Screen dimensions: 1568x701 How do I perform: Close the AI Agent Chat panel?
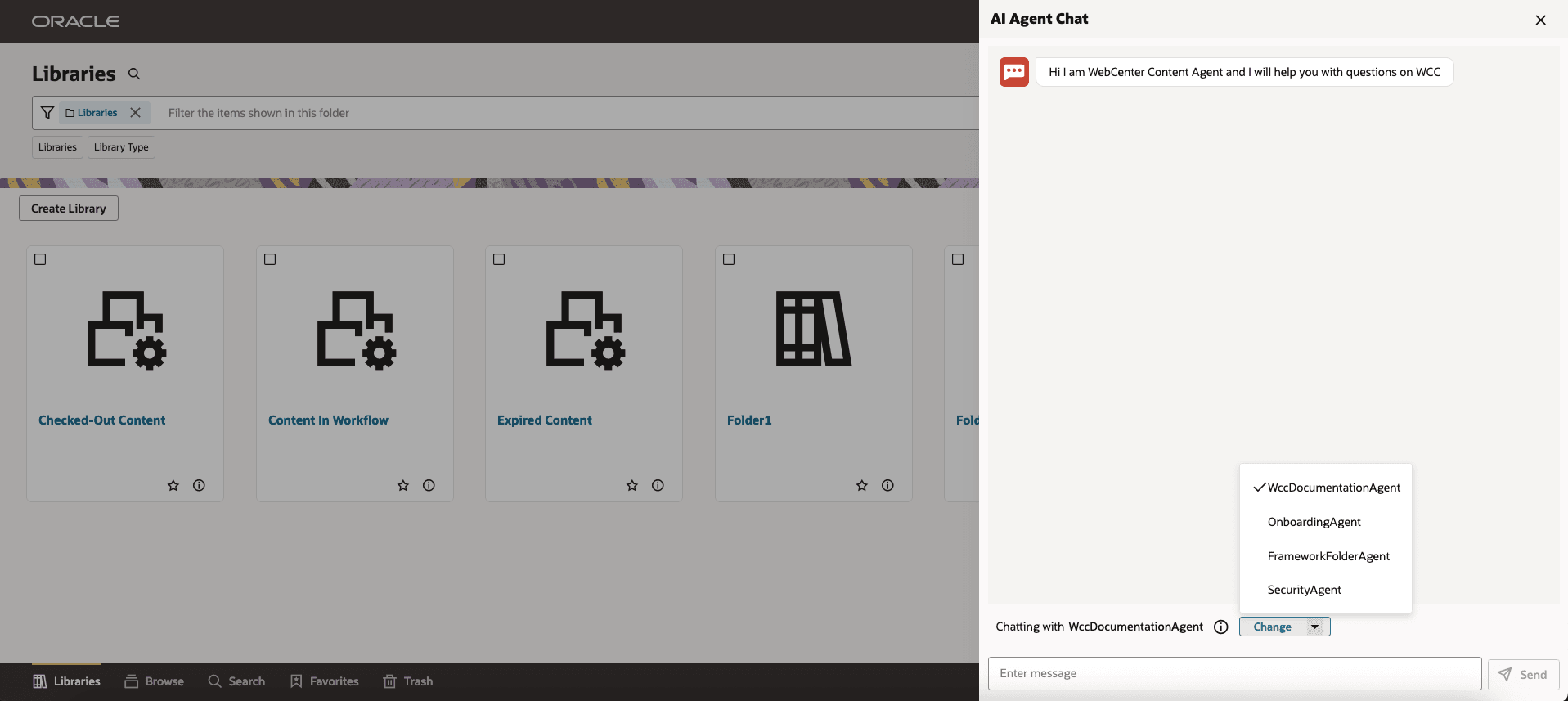point(1540,20)
